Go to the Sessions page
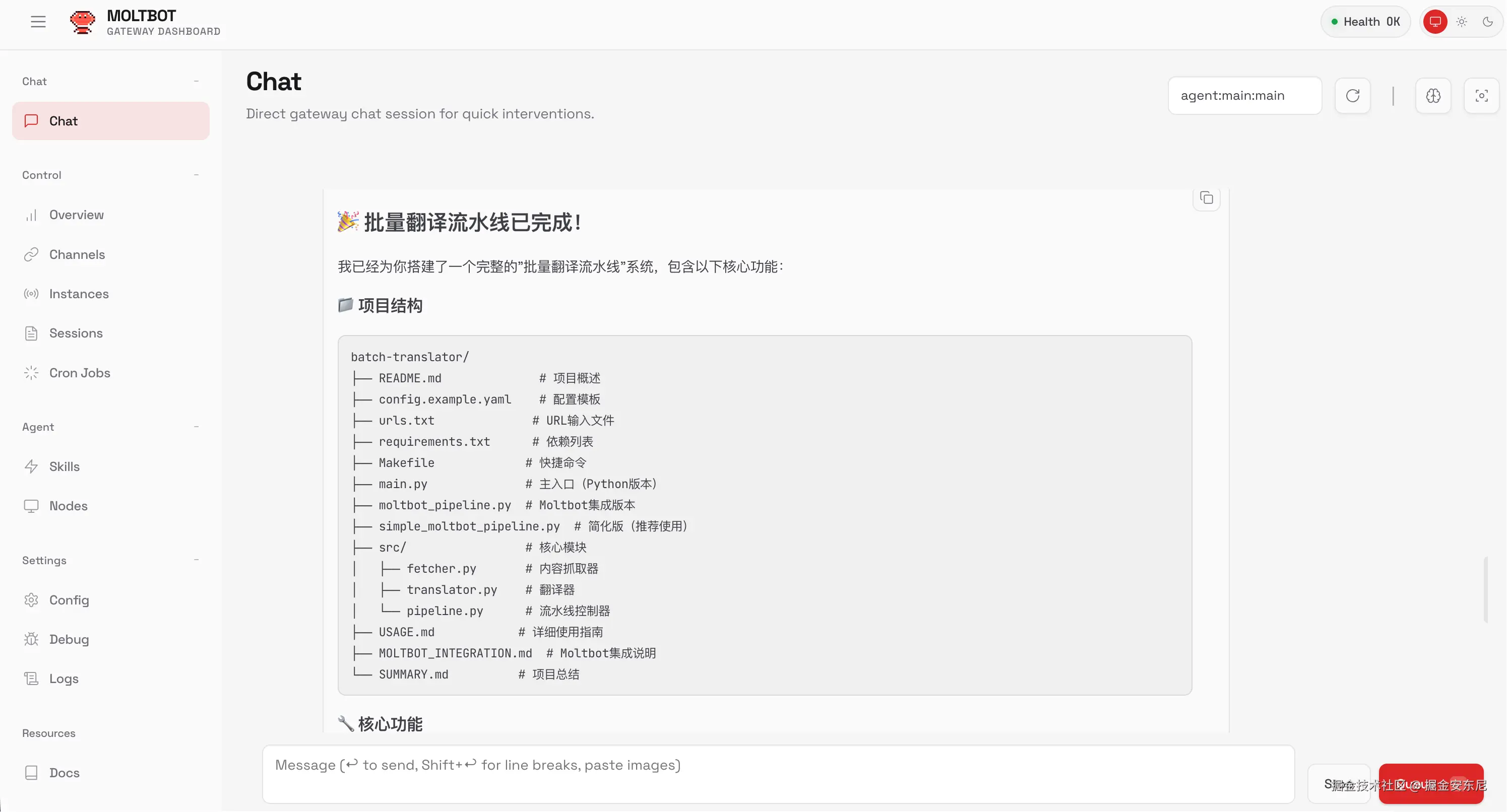The width and height of the screenshot is (1507, 812). [76, 332]
